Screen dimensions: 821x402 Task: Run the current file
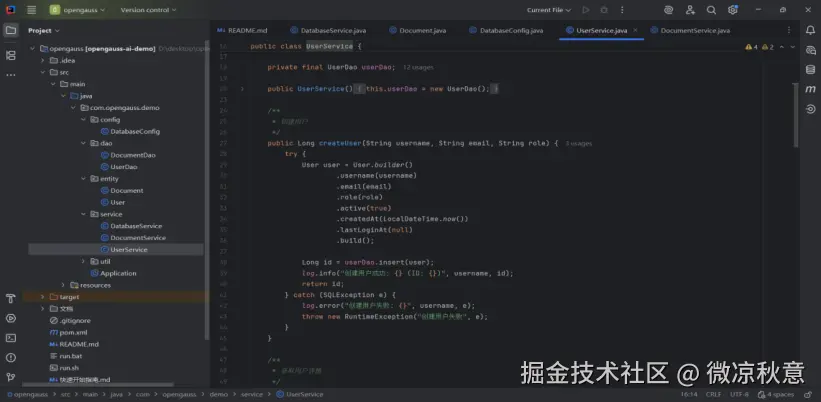click(x=586, y=10)
